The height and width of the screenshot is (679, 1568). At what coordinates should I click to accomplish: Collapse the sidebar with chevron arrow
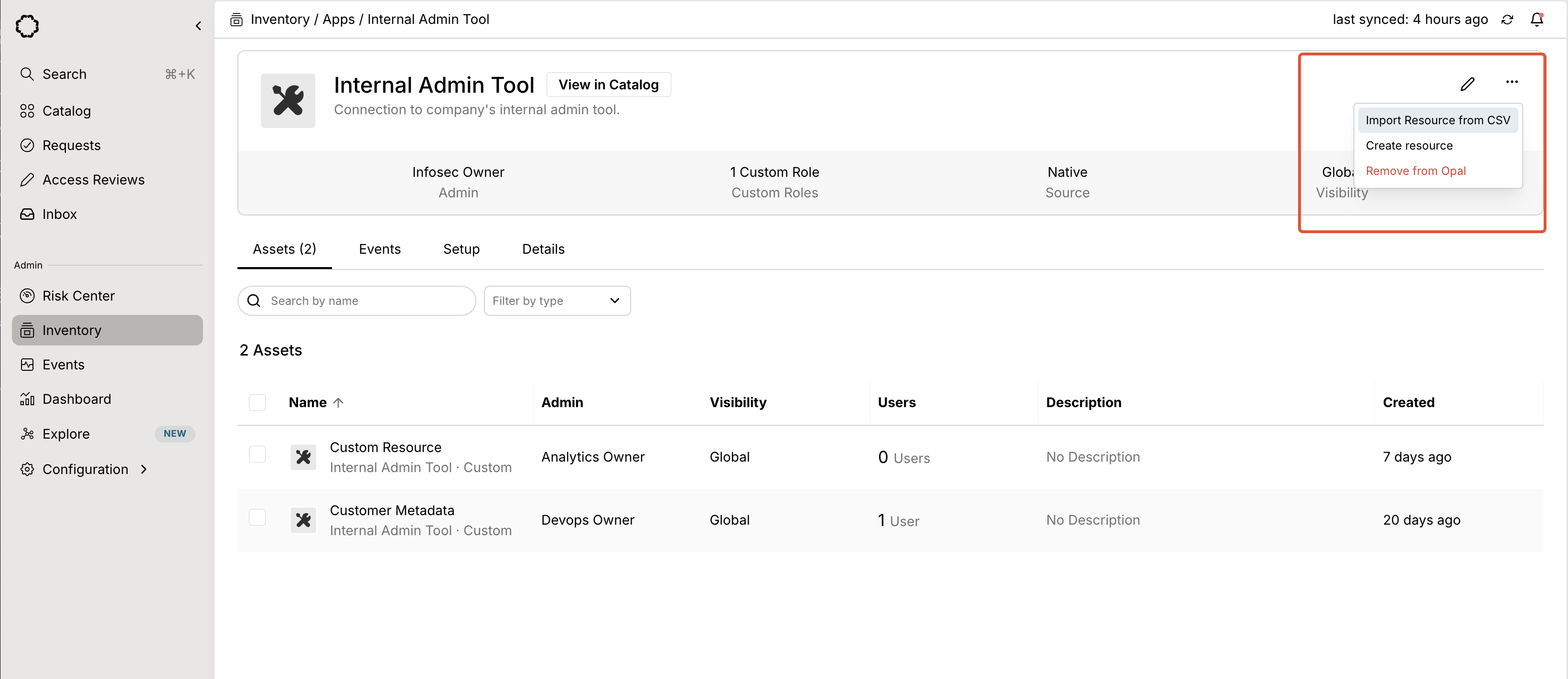tap(198, 26)
